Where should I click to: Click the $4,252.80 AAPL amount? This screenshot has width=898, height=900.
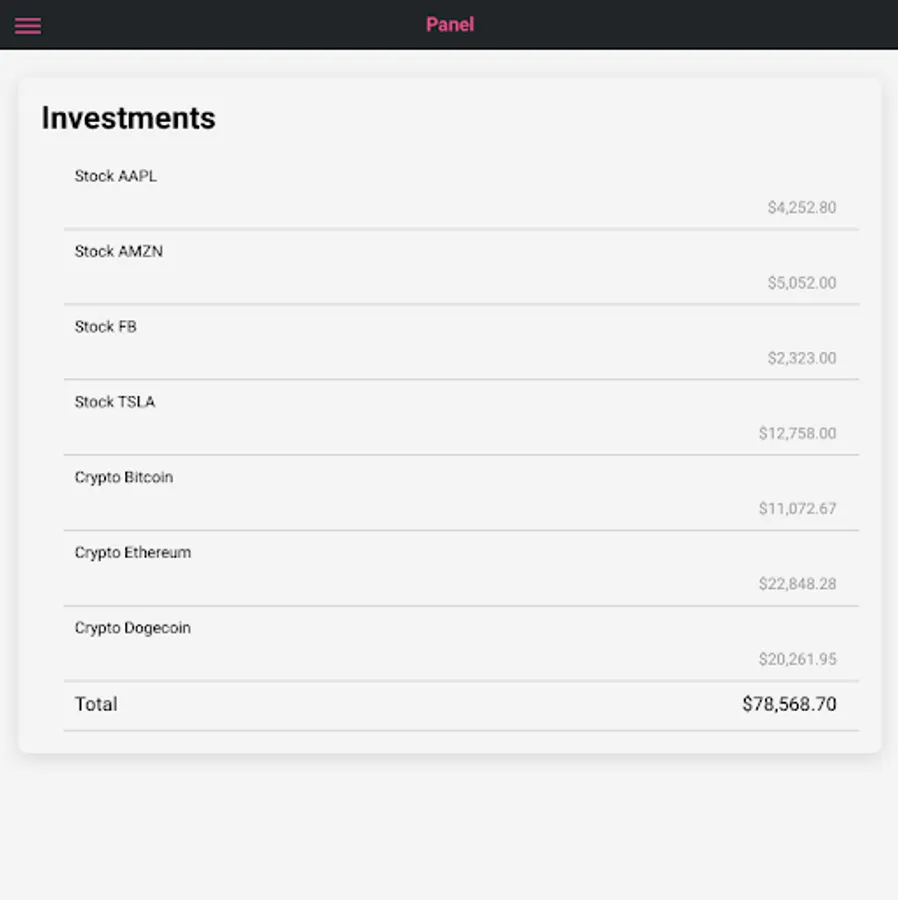tap(801, 208)
